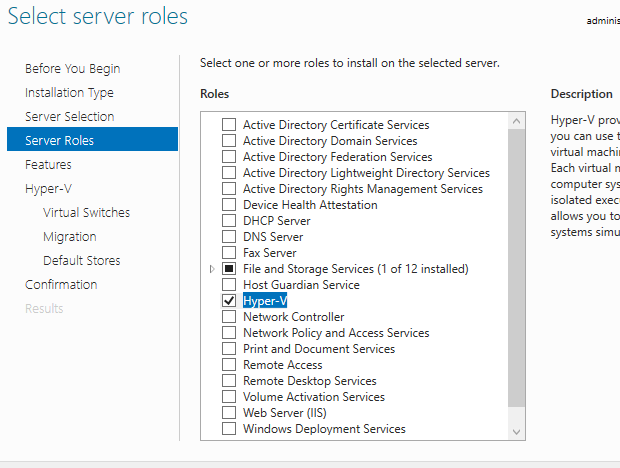Select the 'Active Directory Federation Services' role label
Image resolution: width=620 pixels, height=468 pixels.
click(x=338, y=157)
